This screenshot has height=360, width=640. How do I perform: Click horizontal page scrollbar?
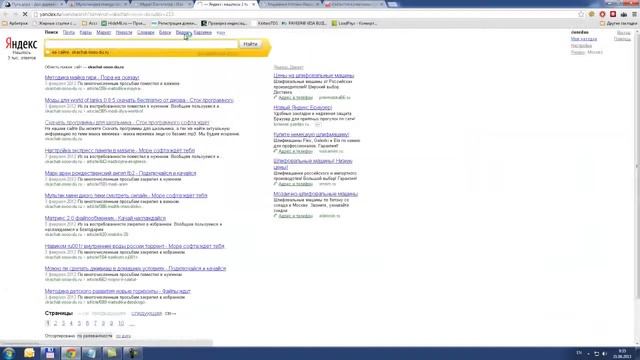click(106, 342)
